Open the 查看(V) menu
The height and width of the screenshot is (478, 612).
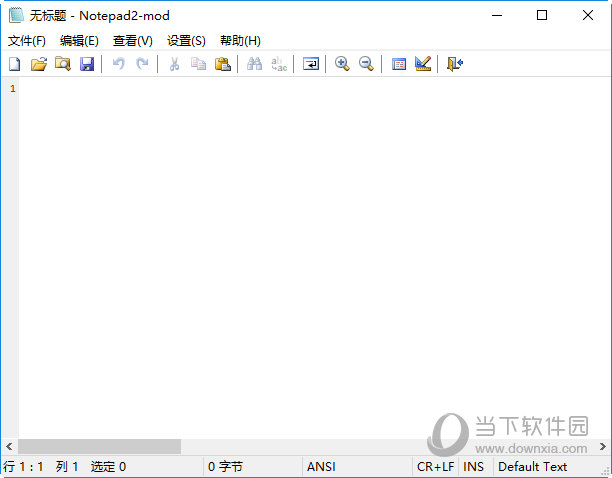click(133, 41)
